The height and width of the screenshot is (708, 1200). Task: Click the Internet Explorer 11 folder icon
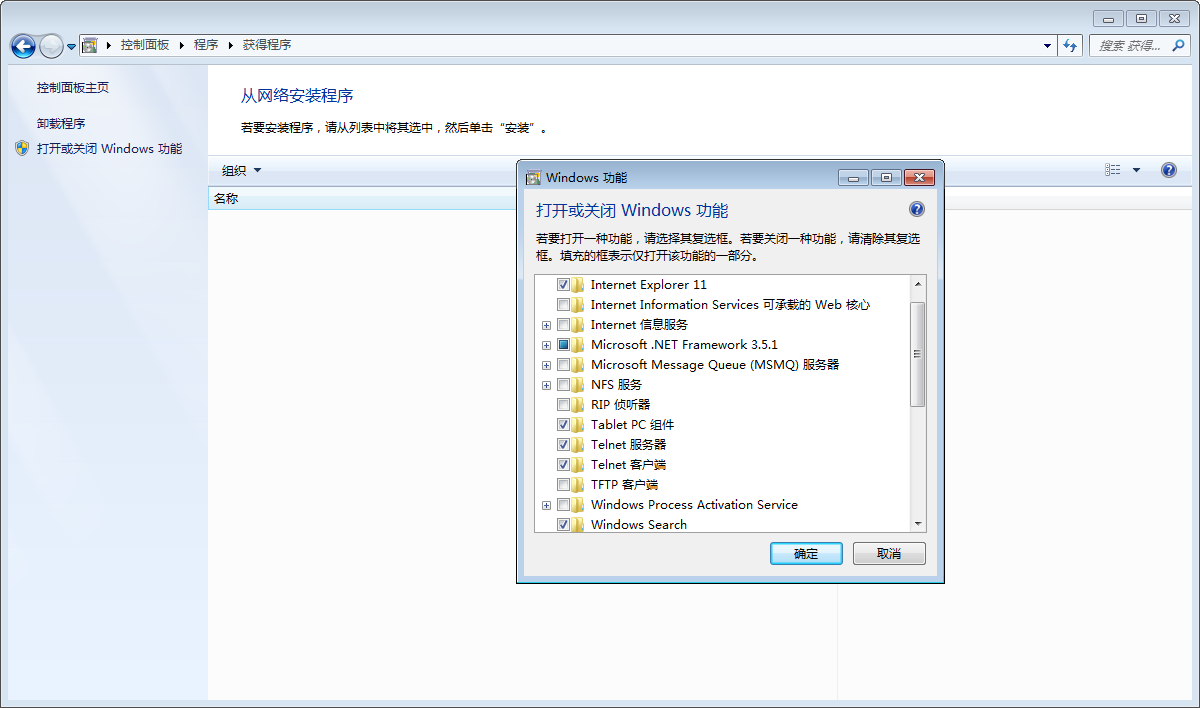pyautogui.click(x=579, y=285)
